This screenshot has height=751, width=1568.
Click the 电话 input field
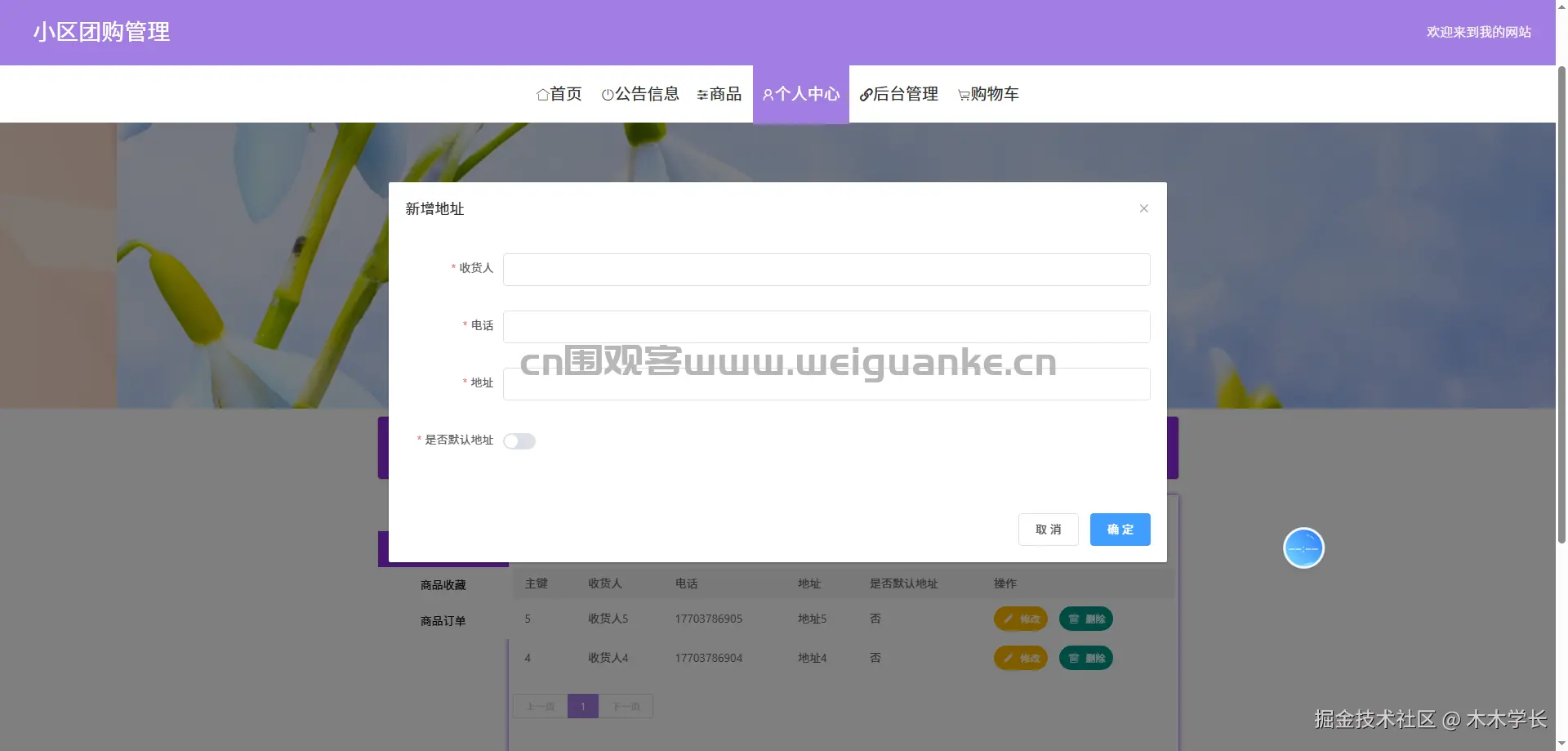[826, 326]
